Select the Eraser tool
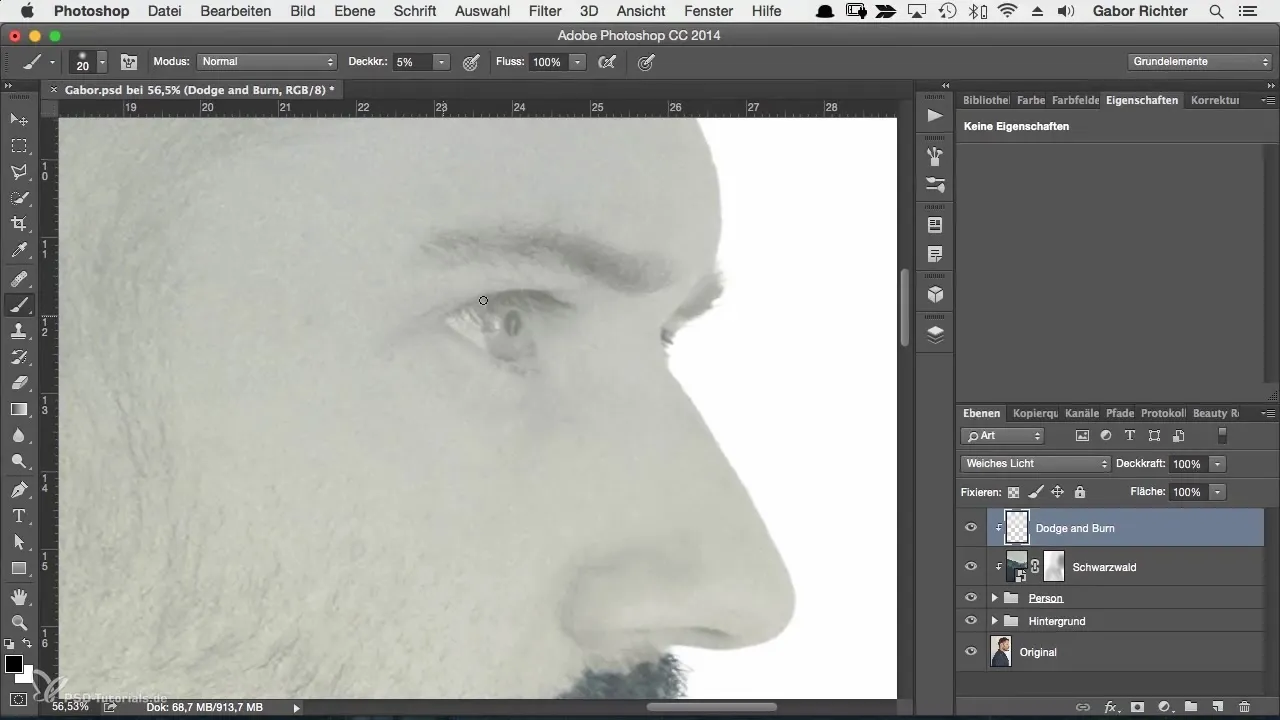Screen dimensions: 1280x720 pos(18,383)
